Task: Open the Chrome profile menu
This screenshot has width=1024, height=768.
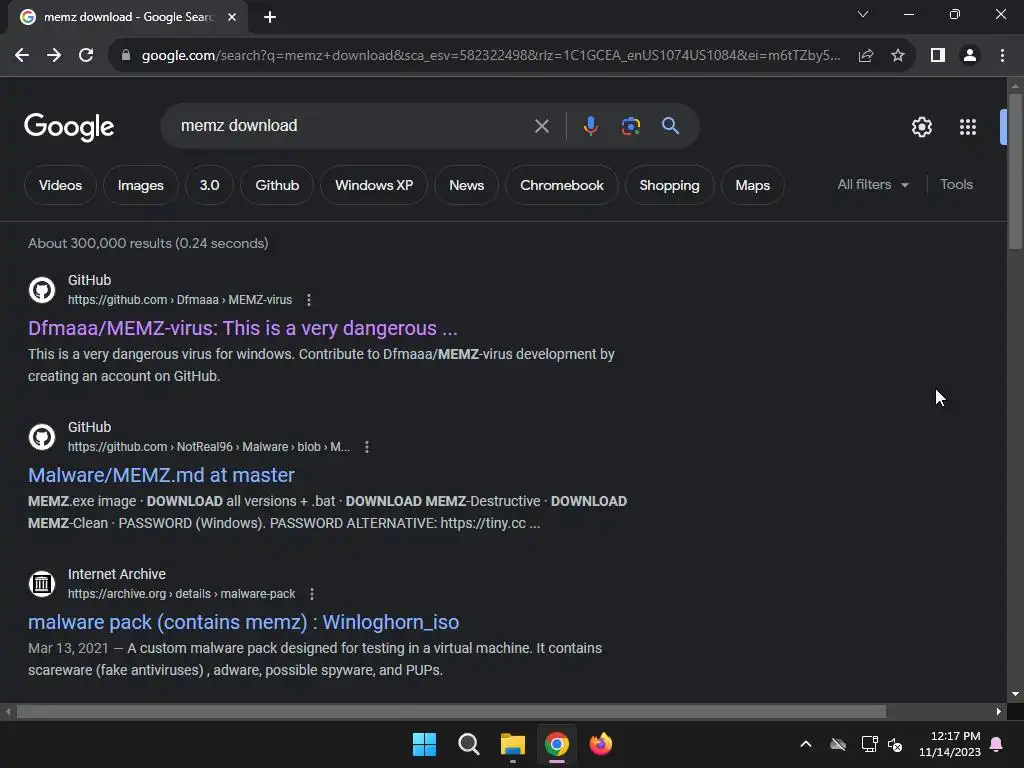Action: click(970, 56)
